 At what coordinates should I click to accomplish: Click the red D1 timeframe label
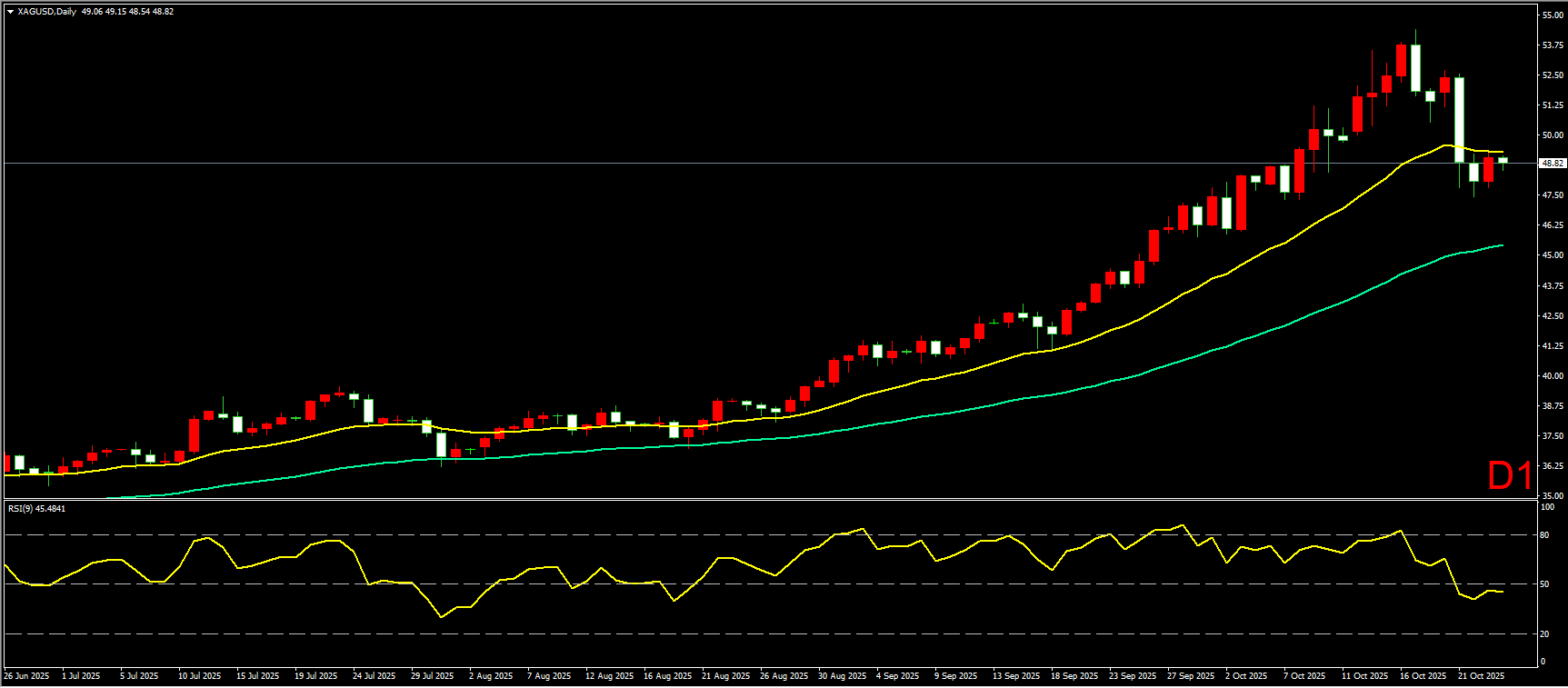(x=1510, y=475)
